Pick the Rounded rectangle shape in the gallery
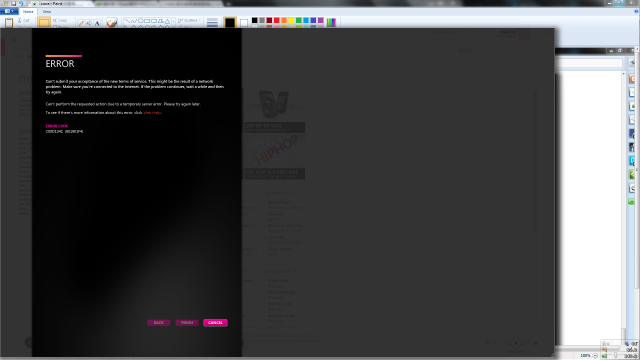This screenshot has height=360, width=640. point(154,21)
